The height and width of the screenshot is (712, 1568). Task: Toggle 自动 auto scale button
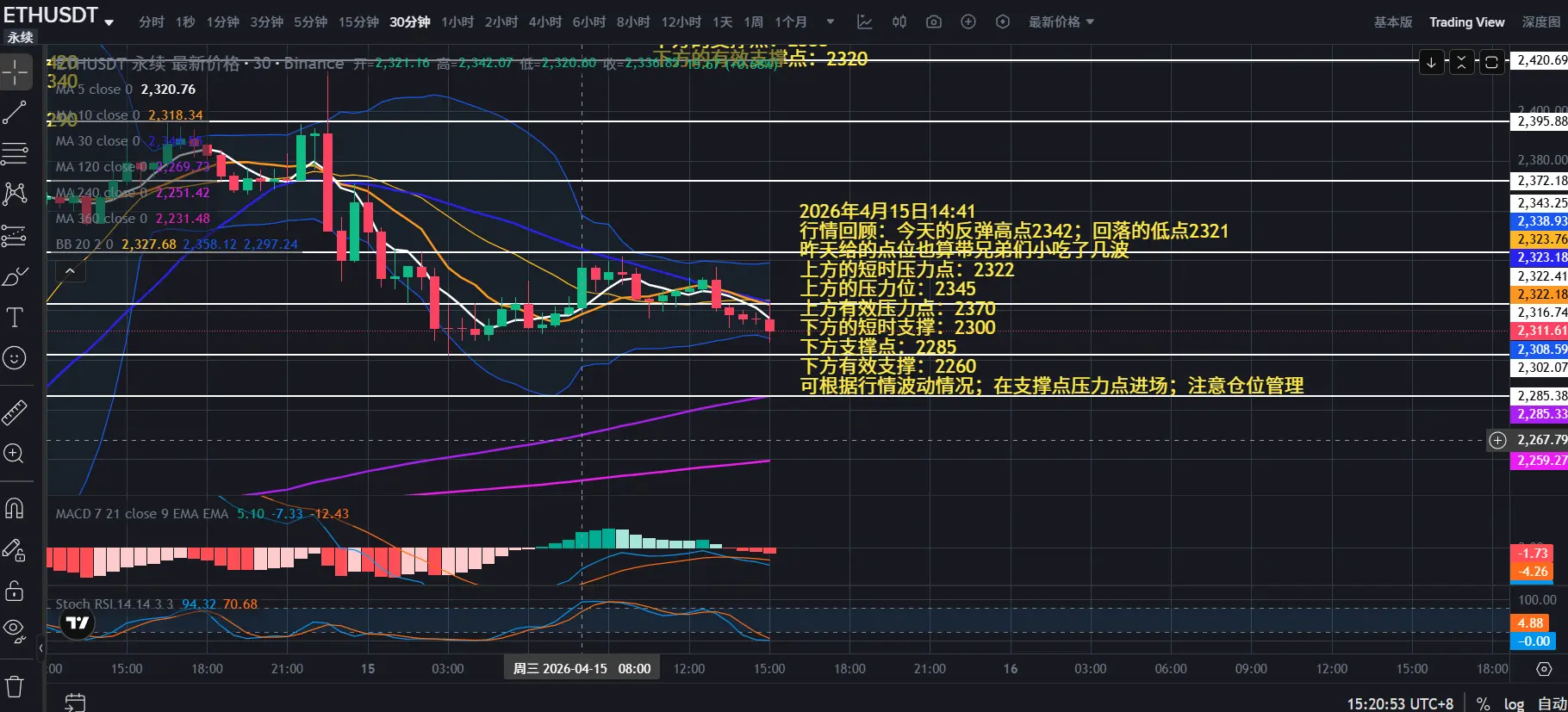[x=1552, y=703]
